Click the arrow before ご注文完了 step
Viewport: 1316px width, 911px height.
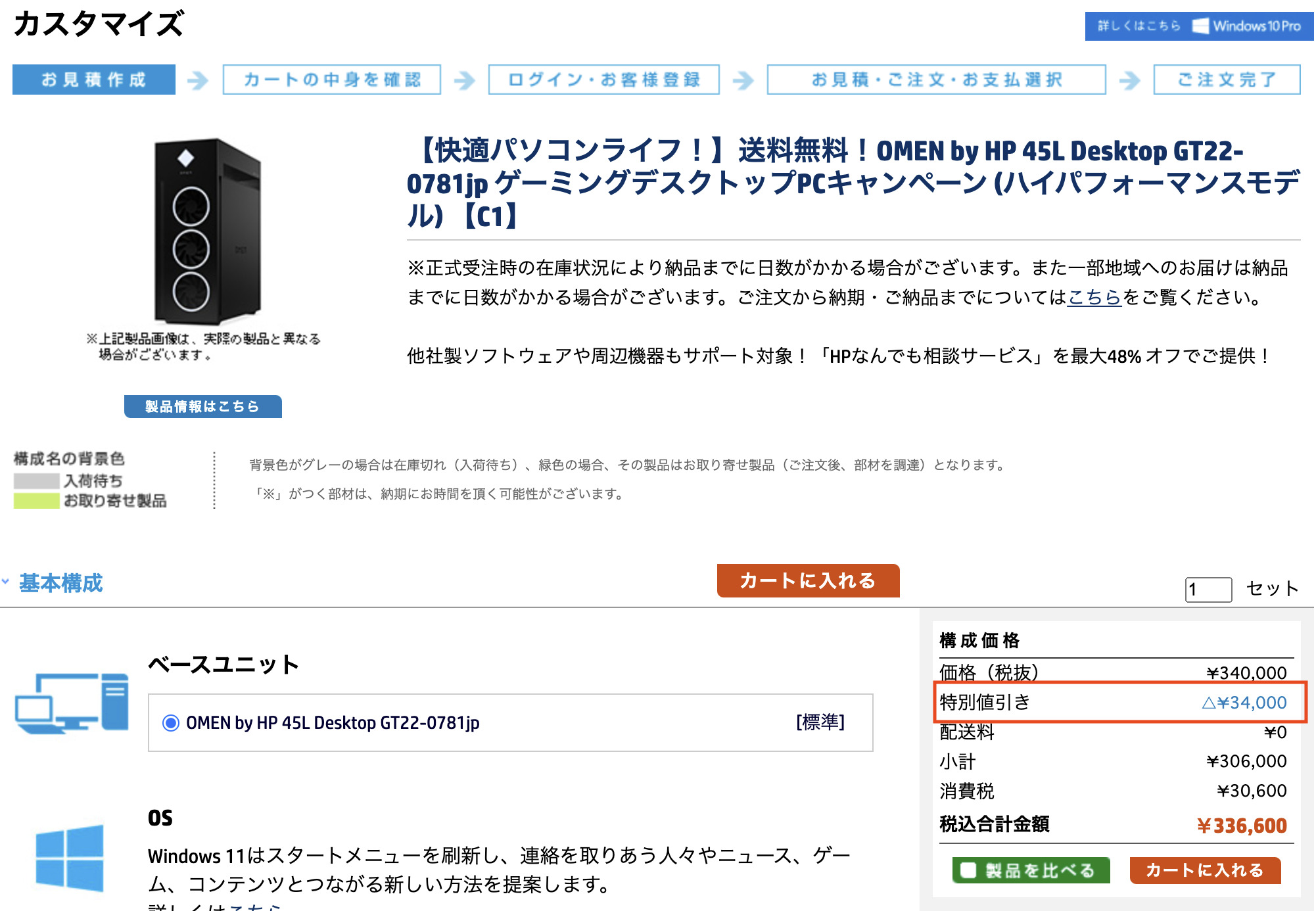pyautogui.click(x=1130, y=80)
